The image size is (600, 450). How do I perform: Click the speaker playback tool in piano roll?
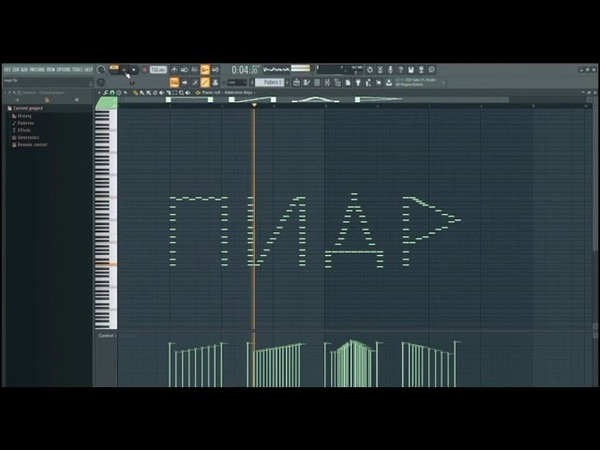186,92
